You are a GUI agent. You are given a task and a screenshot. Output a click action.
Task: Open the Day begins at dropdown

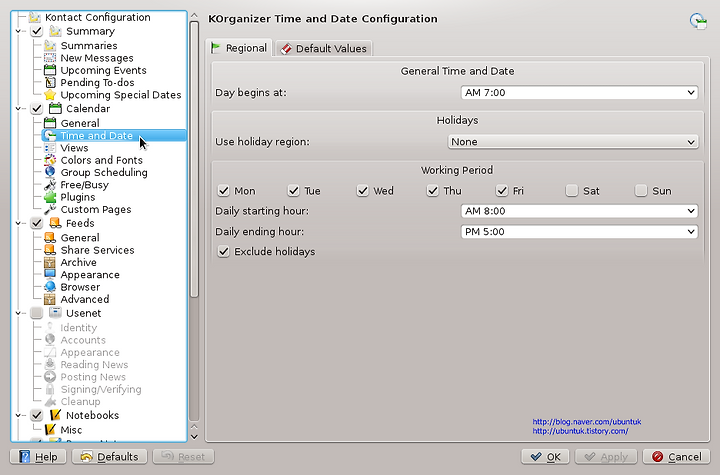coord(579,93)
